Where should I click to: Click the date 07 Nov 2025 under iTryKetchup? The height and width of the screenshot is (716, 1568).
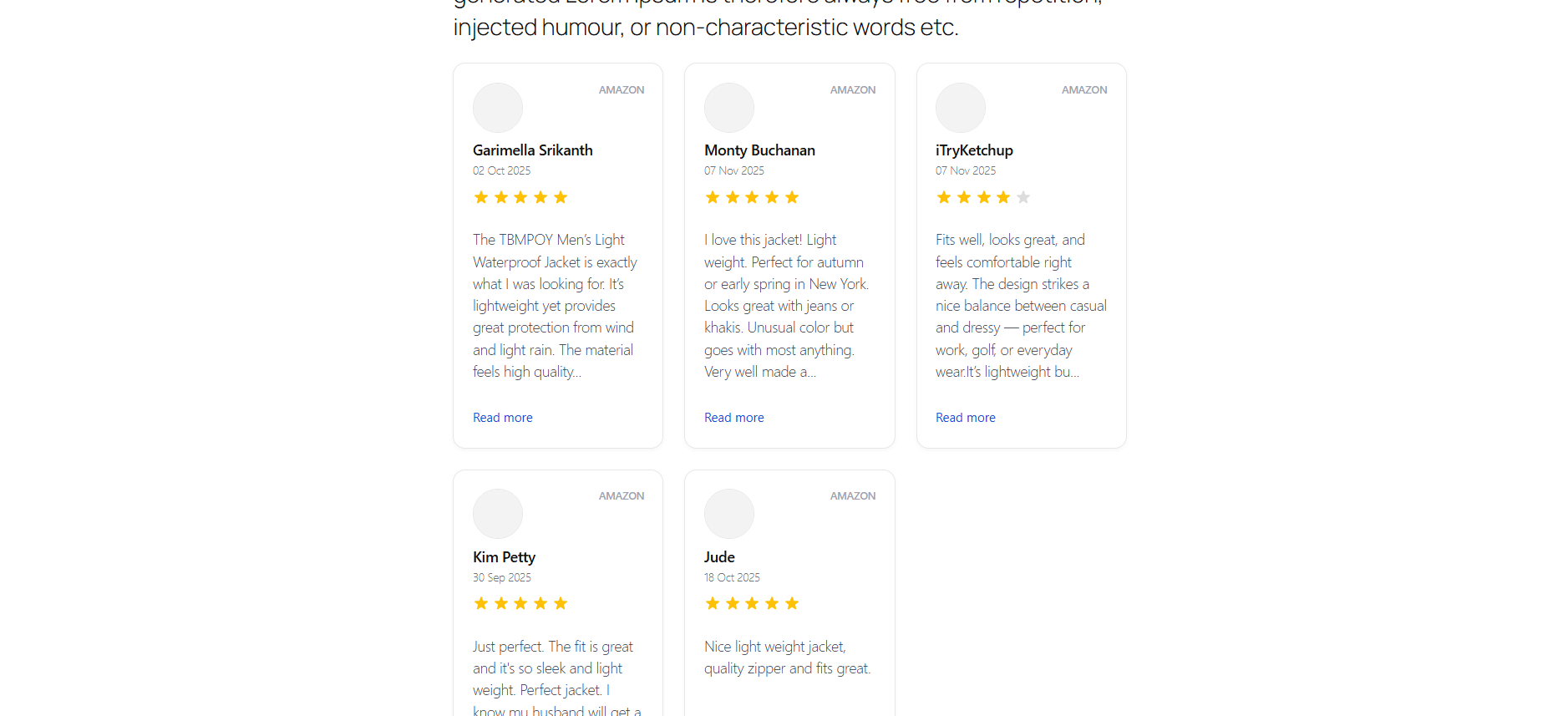coord(966,170)
